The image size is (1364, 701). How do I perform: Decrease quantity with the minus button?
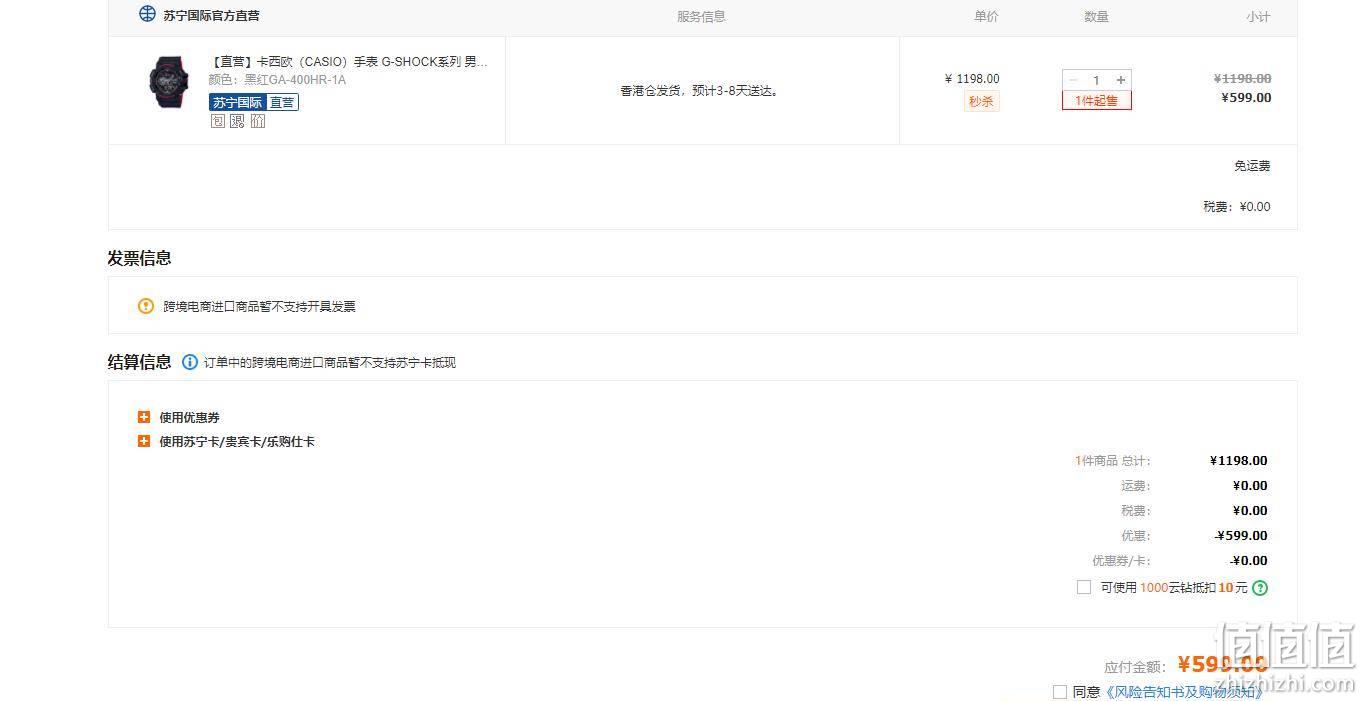pos(1073,80)
